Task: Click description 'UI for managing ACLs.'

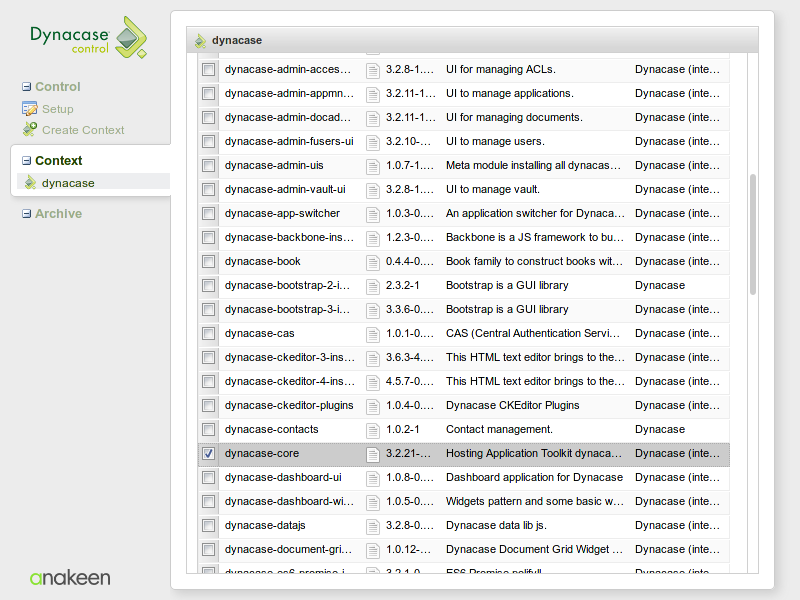Action: click(501, 69)
